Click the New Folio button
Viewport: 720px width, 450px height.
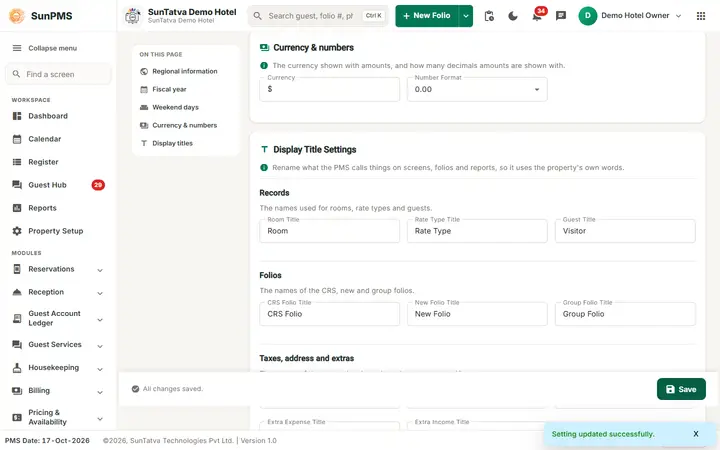tap(427, 16)
